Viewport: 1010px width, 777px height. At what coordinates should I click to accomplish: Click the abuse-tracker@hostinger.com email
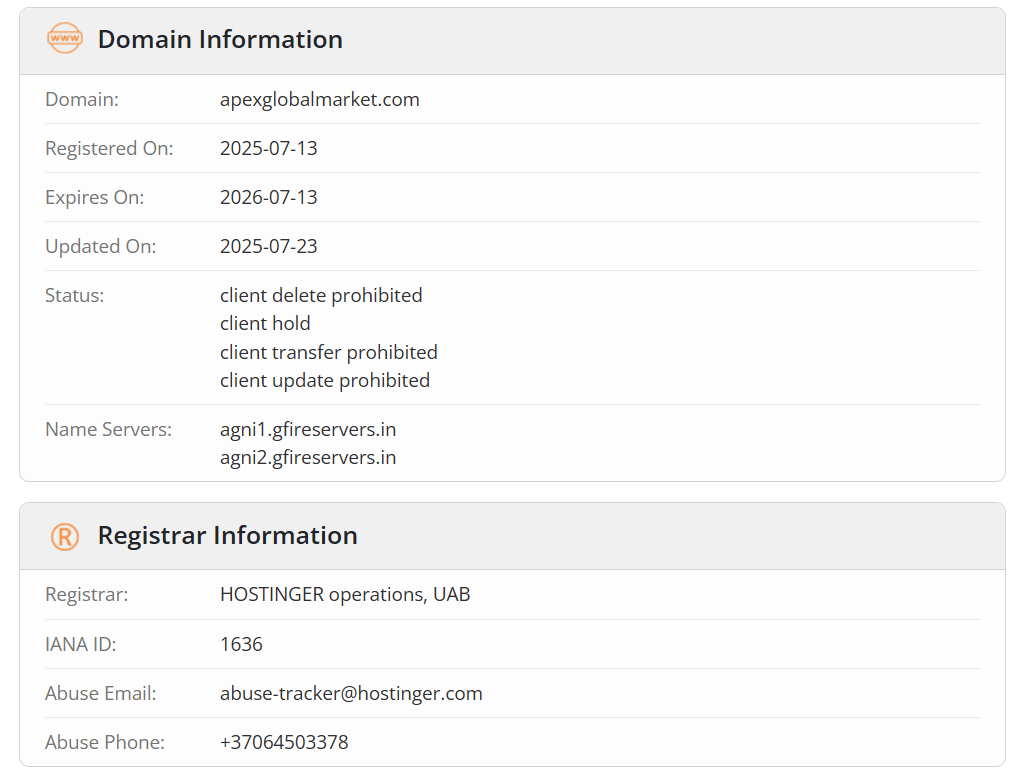pyautogui.click(x=351, y=693)
